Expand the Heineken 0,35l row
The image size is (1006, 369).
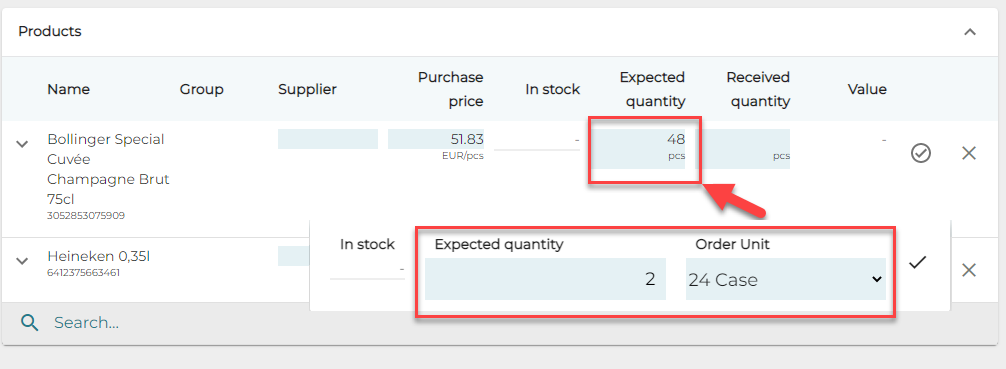click(x=22, y=261)
